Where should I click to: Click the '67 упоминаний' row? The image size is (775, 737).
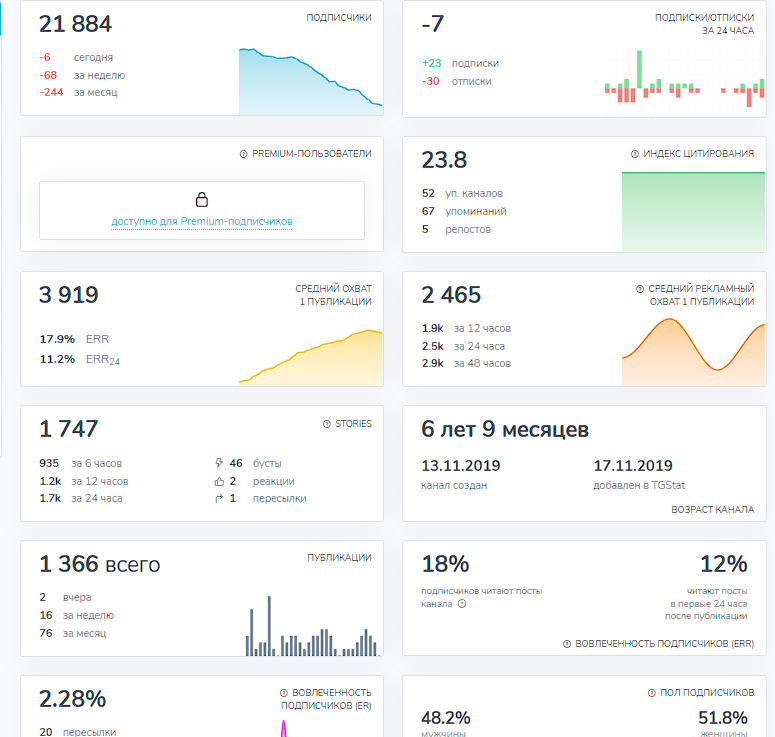[464, 211]
